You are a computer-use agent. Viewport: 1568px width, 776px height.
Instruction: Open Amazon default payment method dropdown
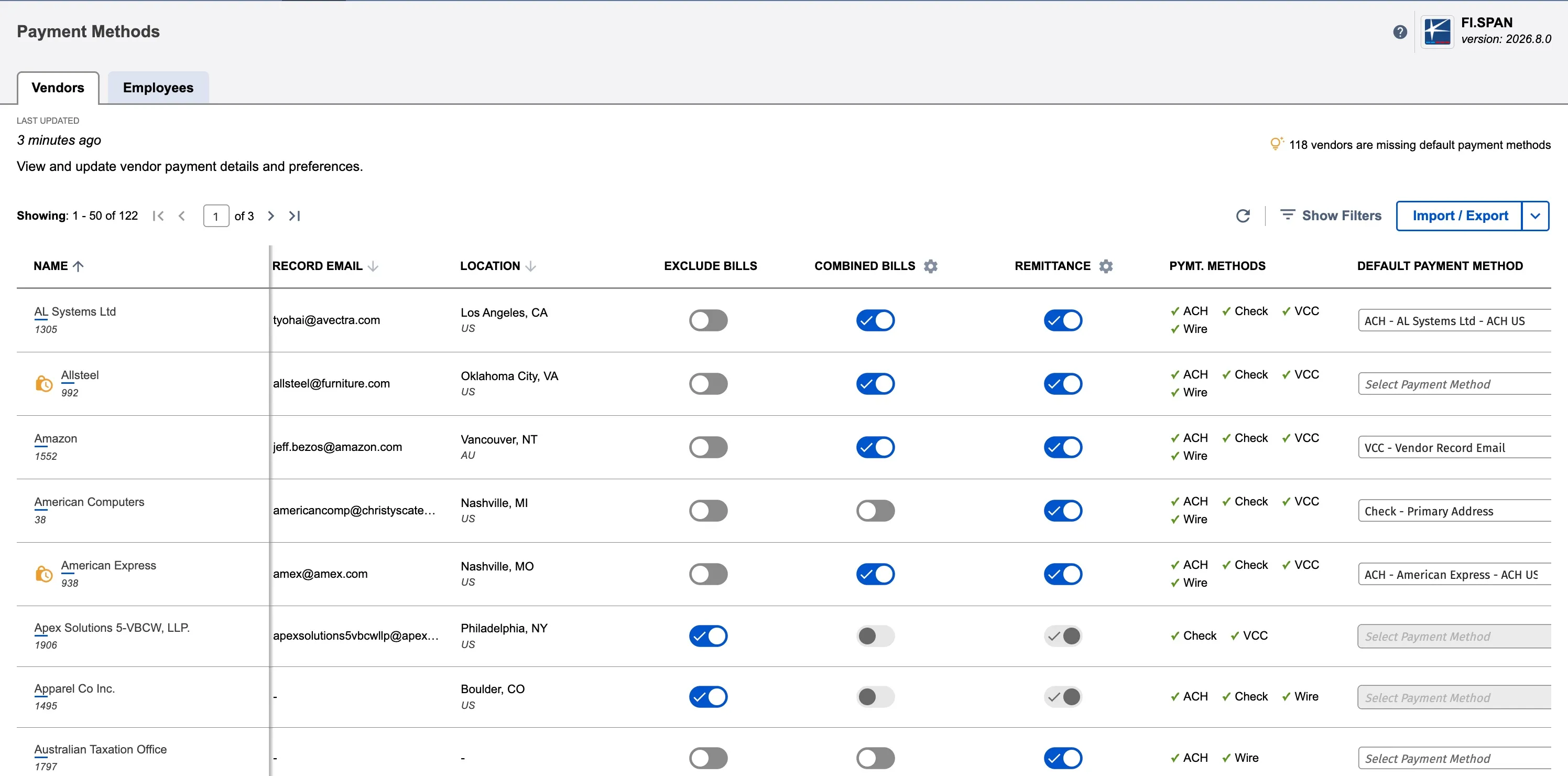[1454, 447]
